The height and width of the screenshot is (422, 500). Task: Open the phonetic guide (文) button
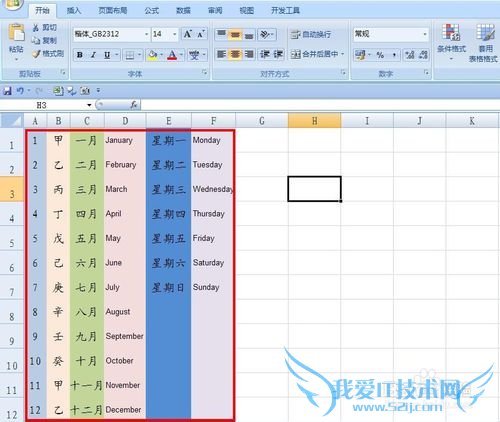194,55
